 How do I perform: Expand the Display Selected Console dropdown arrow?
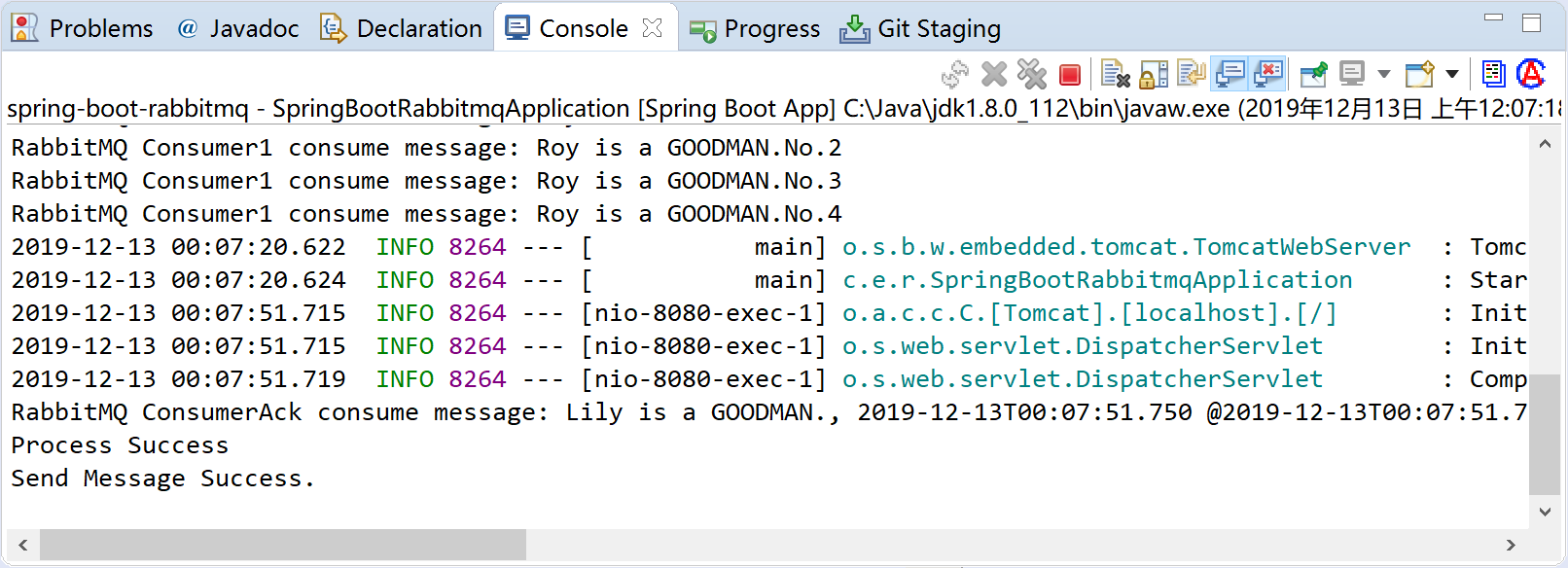pyautogui.click(x=1383, y=74)
